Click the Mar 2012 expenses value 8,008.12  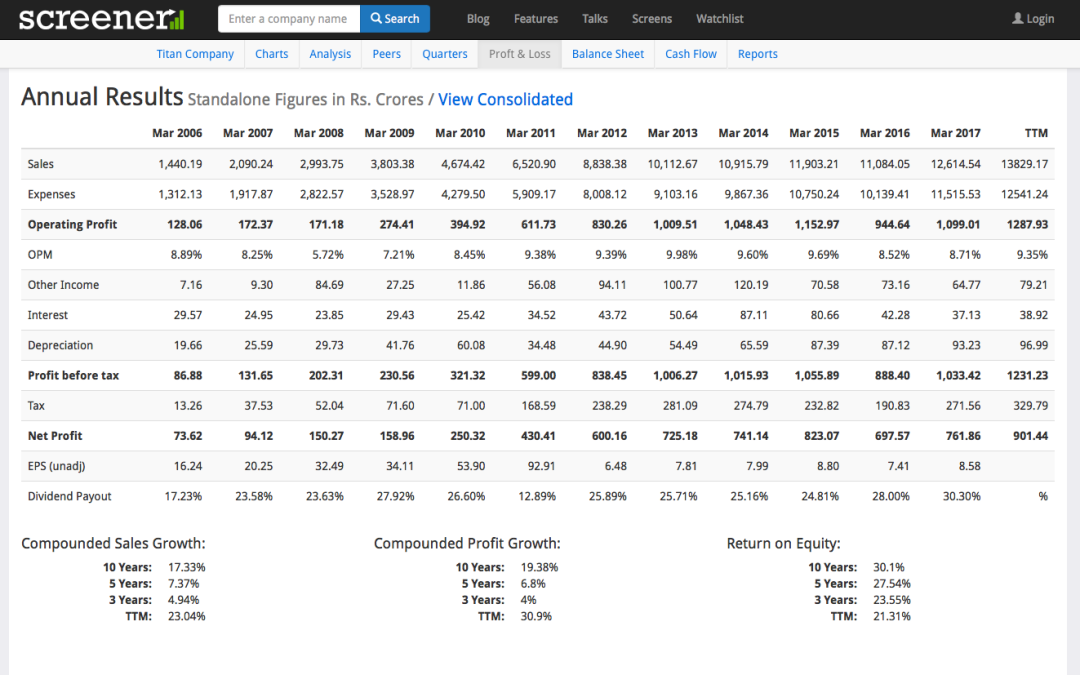point(605,194)
